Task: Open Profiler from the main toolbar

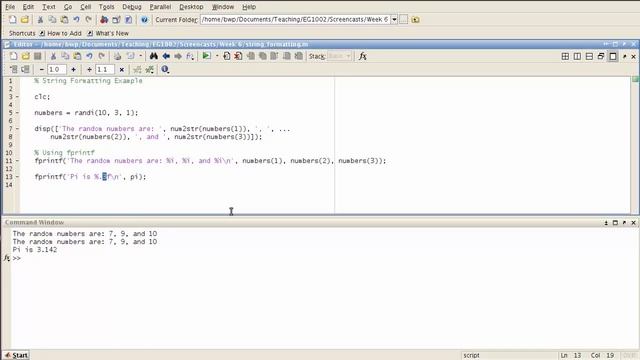Action: point(129,19)
